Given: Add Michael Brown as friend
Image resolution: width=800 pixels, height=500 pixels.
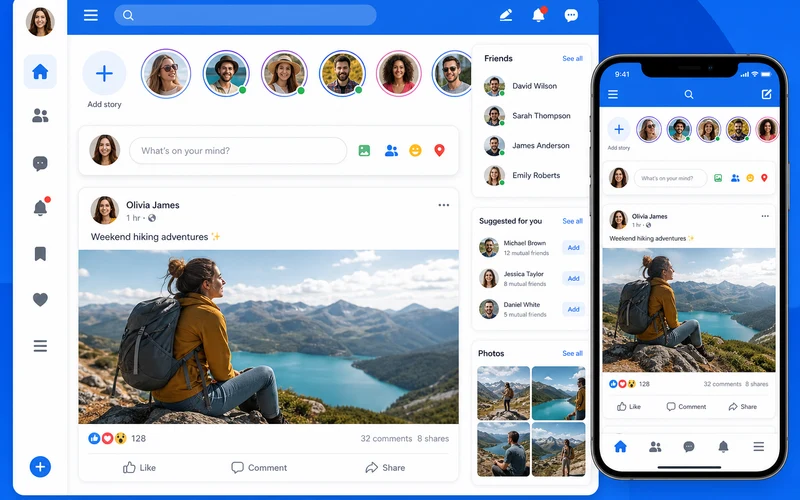Looking at the screenshot, I should pyautogui.click(x=573, y=247).
